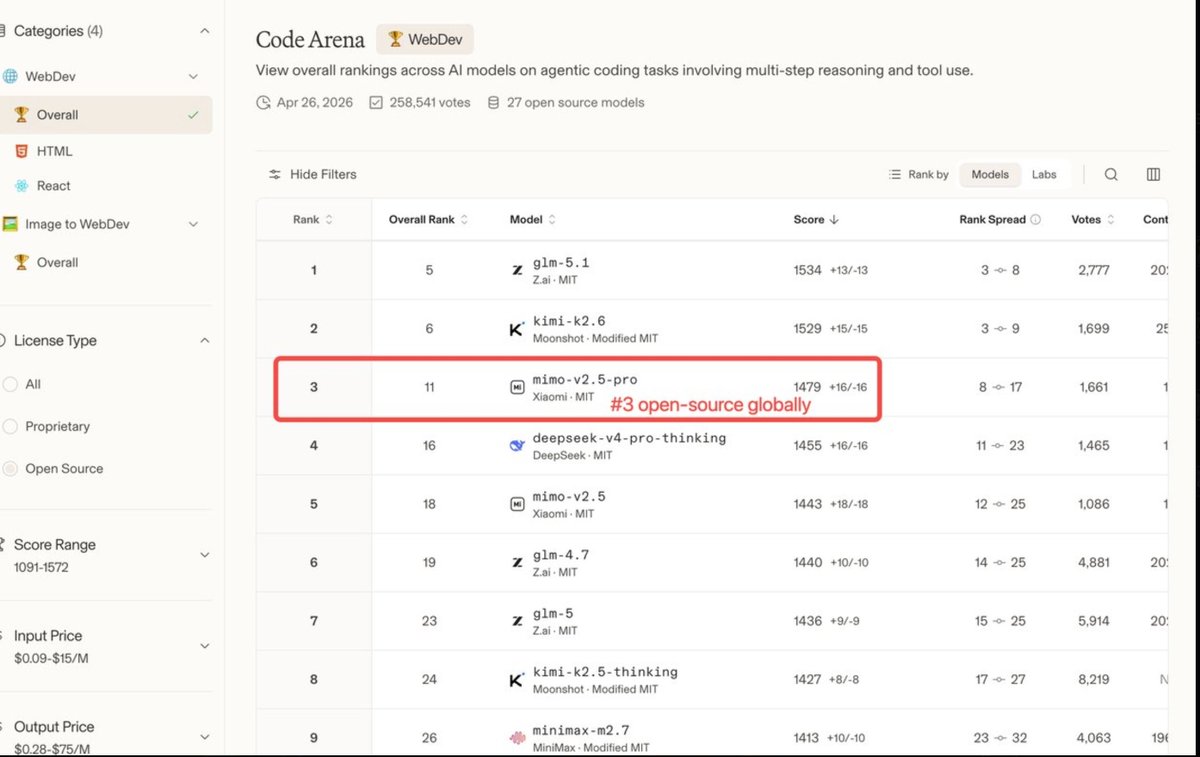Click the filter sliders icon beside Hide Filters

click(x=275, y=174)
